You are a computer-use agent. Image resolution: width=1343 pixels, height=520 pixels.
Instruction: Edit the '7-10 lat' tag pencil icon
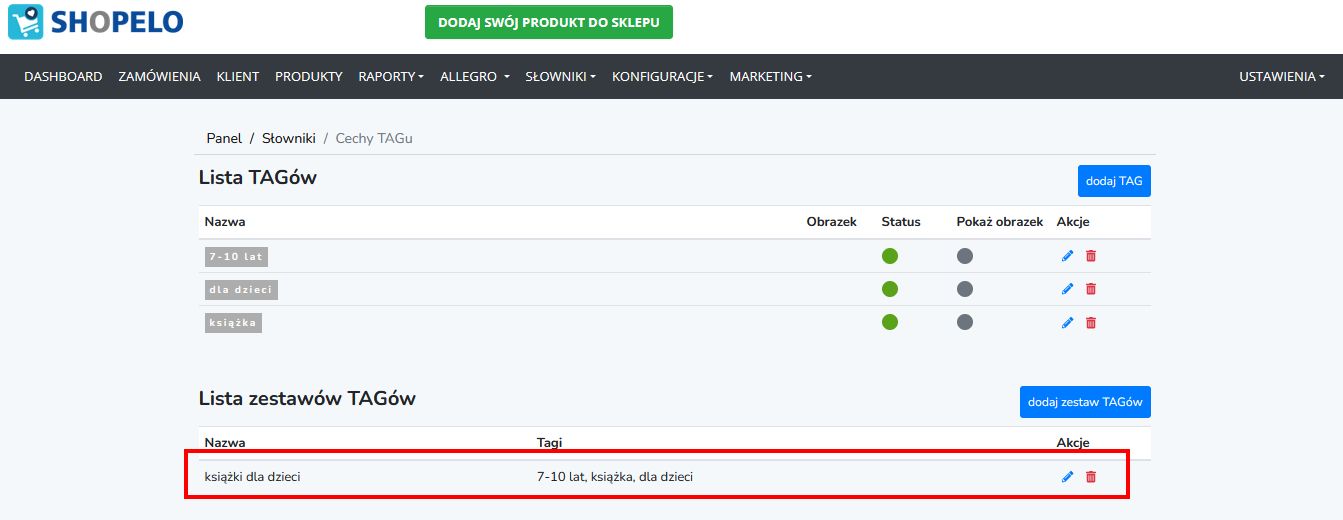[1067, 256]
